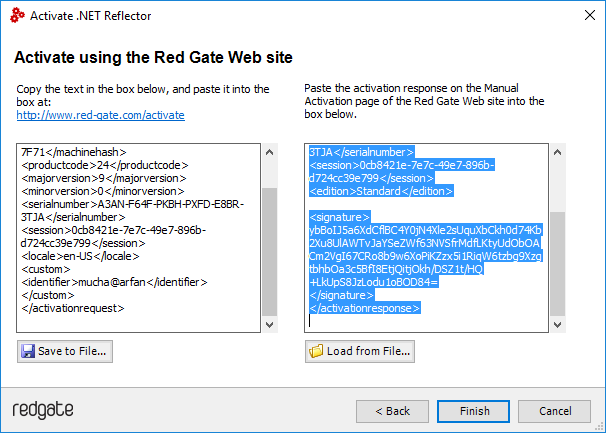The width and height of the screenshot is (606, 433).
Task: Click the activation request scrollbar thumb
Action: coord(269,252)
